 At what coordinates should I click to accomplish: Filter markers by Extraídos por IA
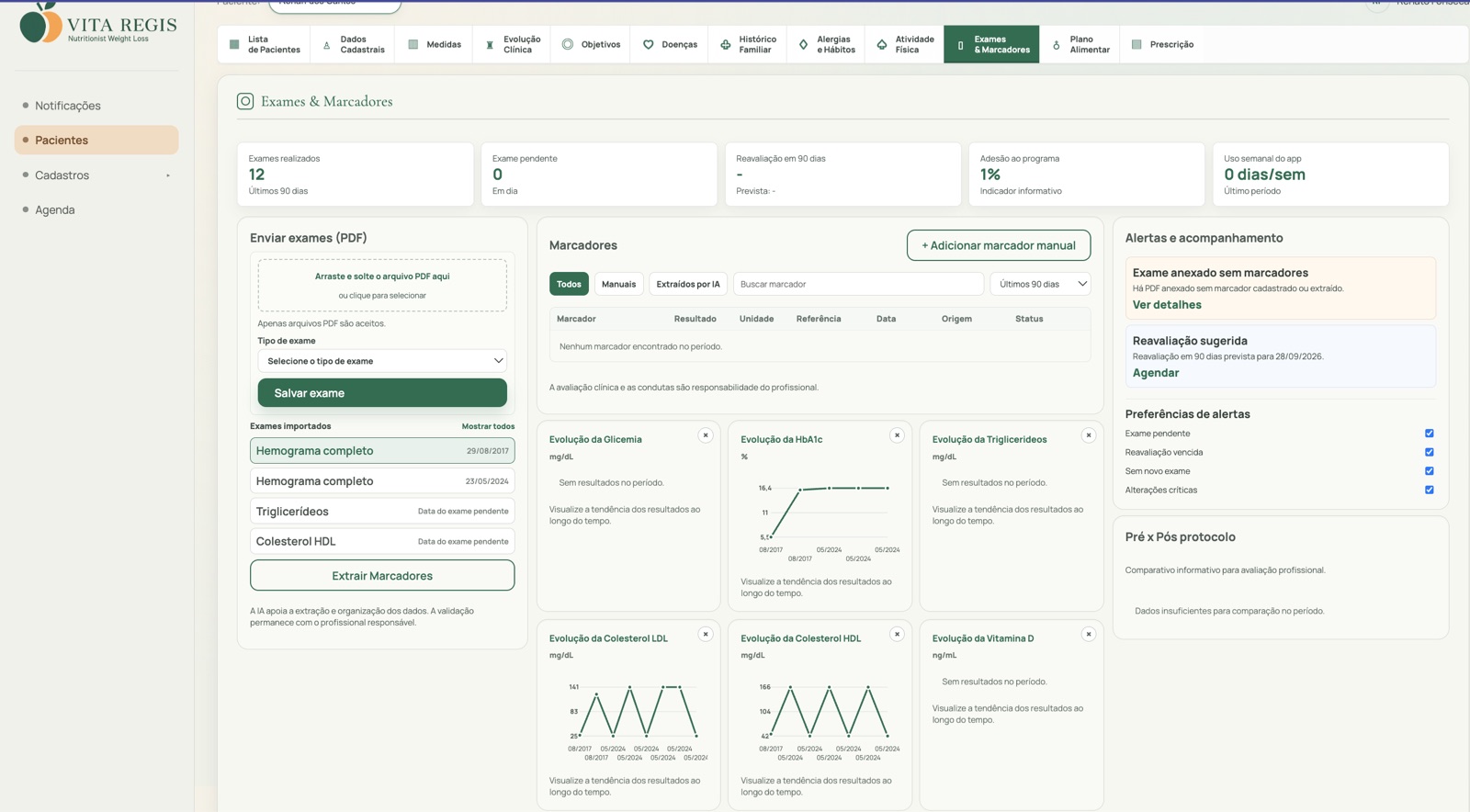coord(688,284)
